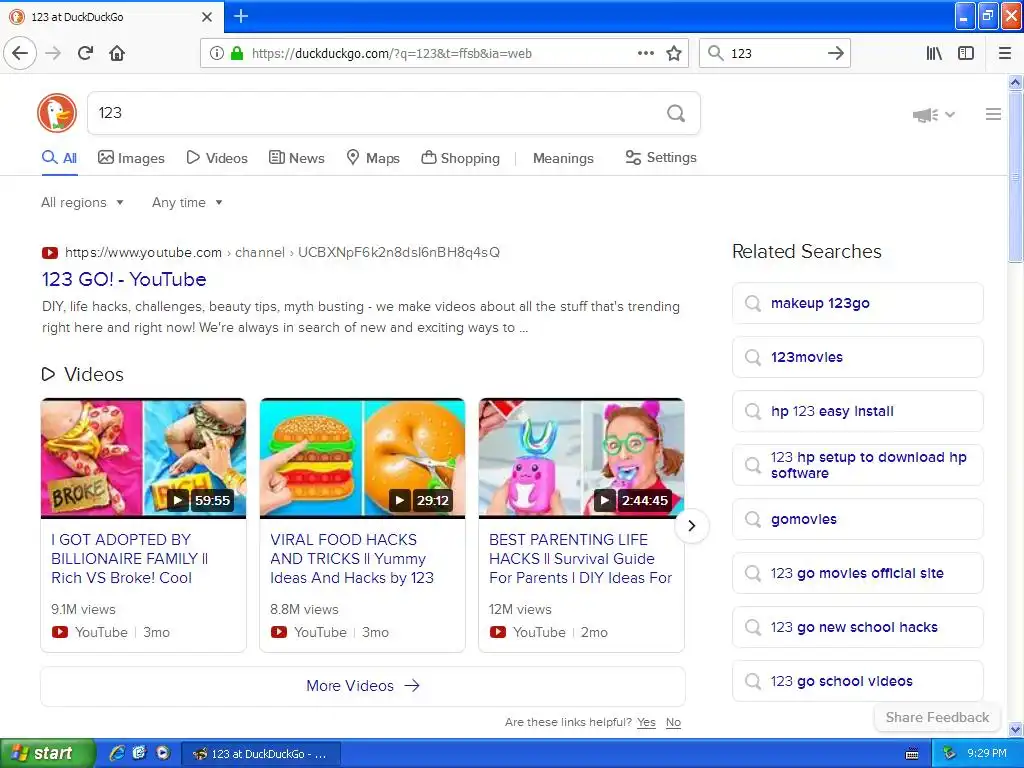Screen dimensions: 1024x768
Task: Answer Yes to links helpful question
Action: click(646, 722)
